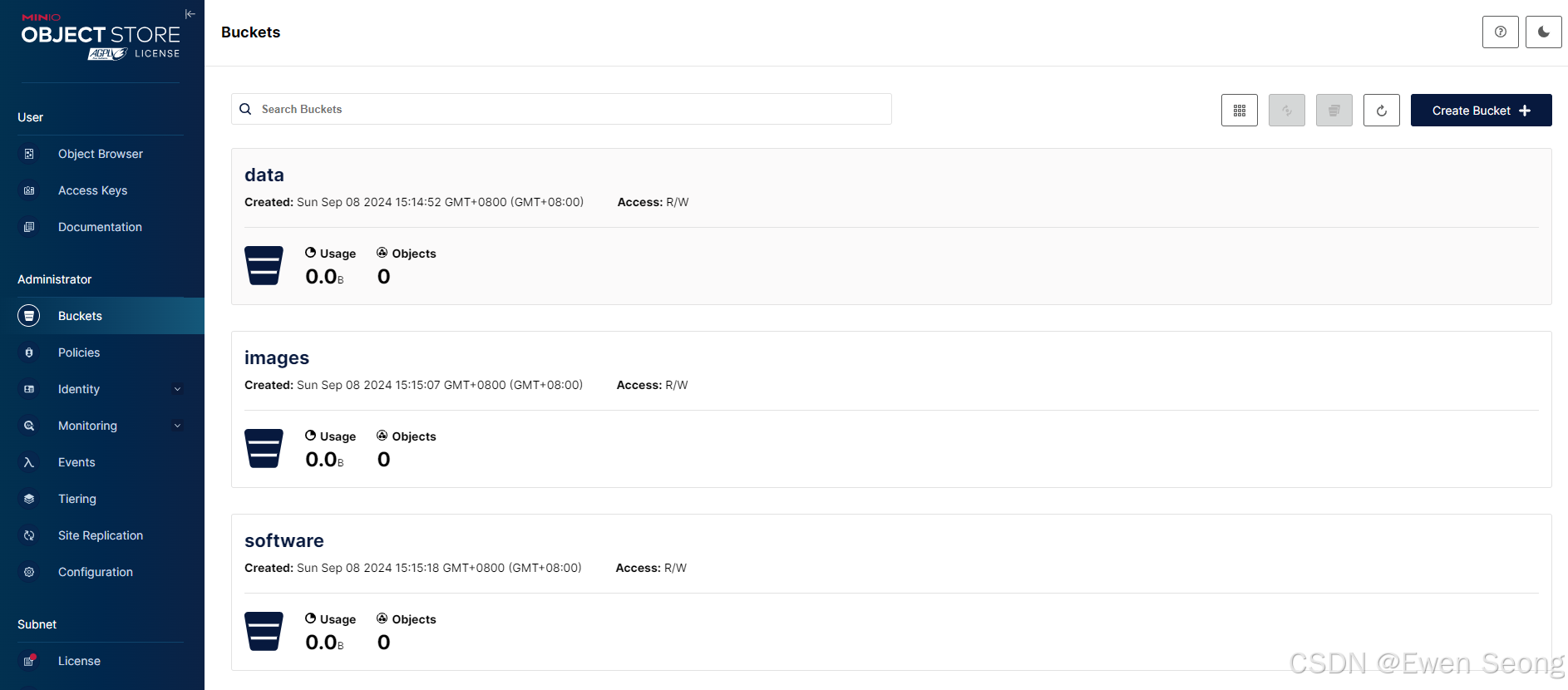Click the Events lambda icon
This screenshot has height=690, width=1568.
[29, 462]
